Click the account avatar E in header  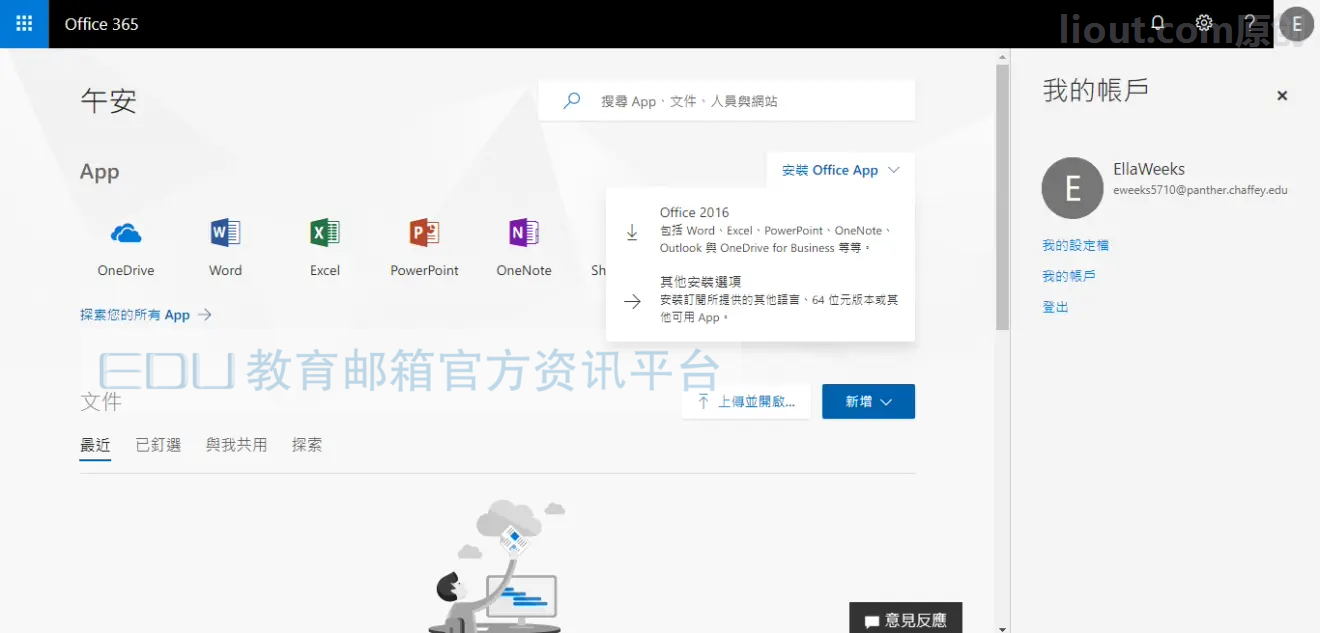click(1297, 24)
